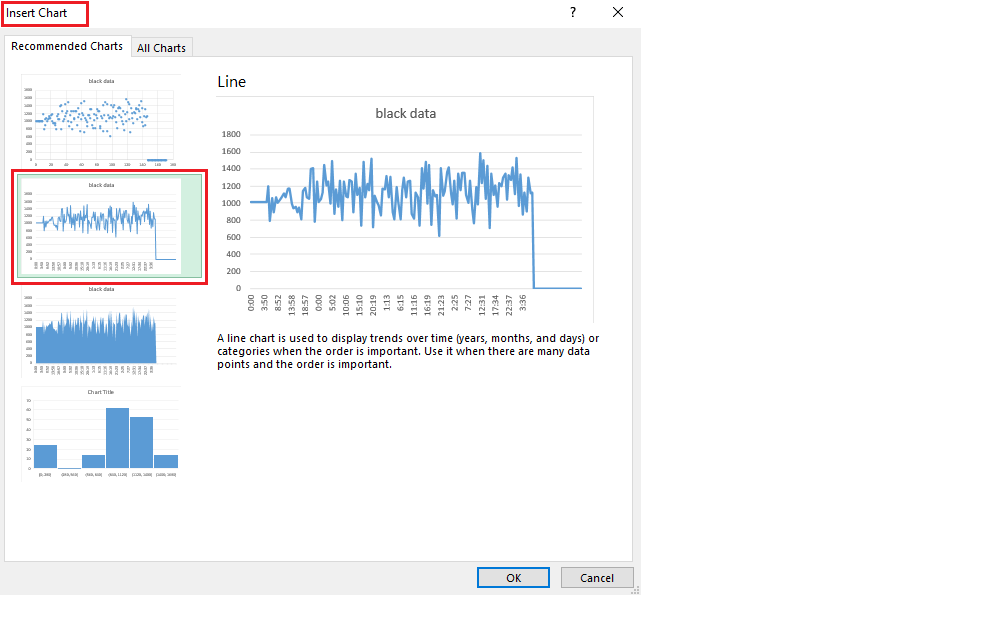The width and height of the screenshot is (1008, 630).
Task: Open the help question mark icon
Action: coord(573,13)
